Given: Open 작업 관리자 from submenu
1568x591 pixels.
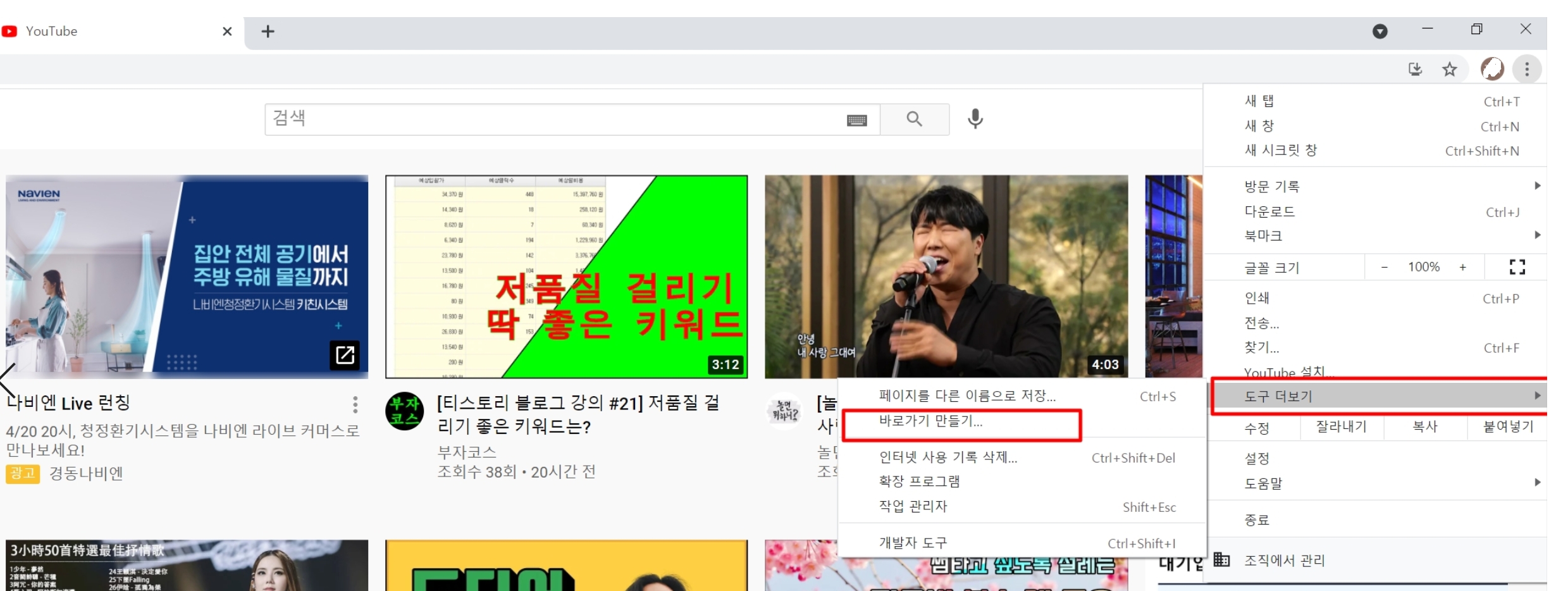Looking at the screenshot, I should (1022, 506).
